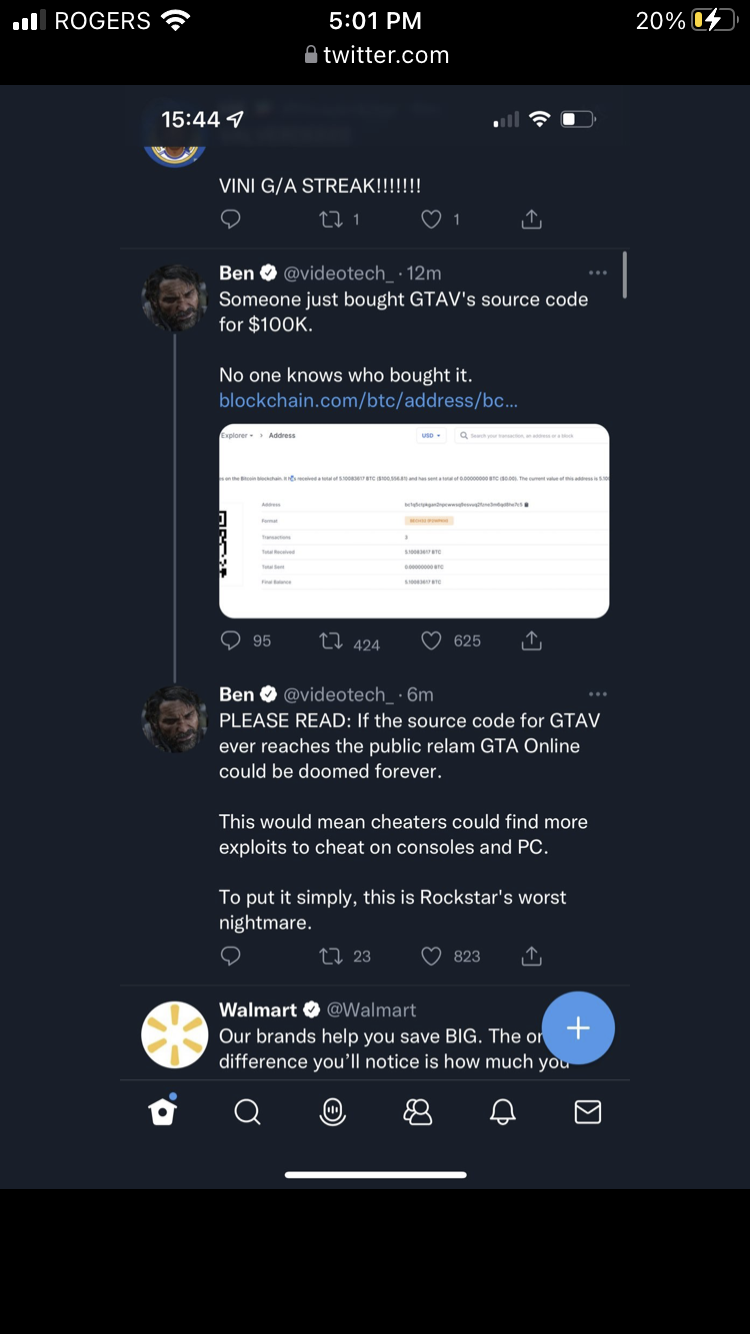750x1334 pixels.
Task: Open the Spaces tab
Action: pyautogui.click(x=333, y=1112)
